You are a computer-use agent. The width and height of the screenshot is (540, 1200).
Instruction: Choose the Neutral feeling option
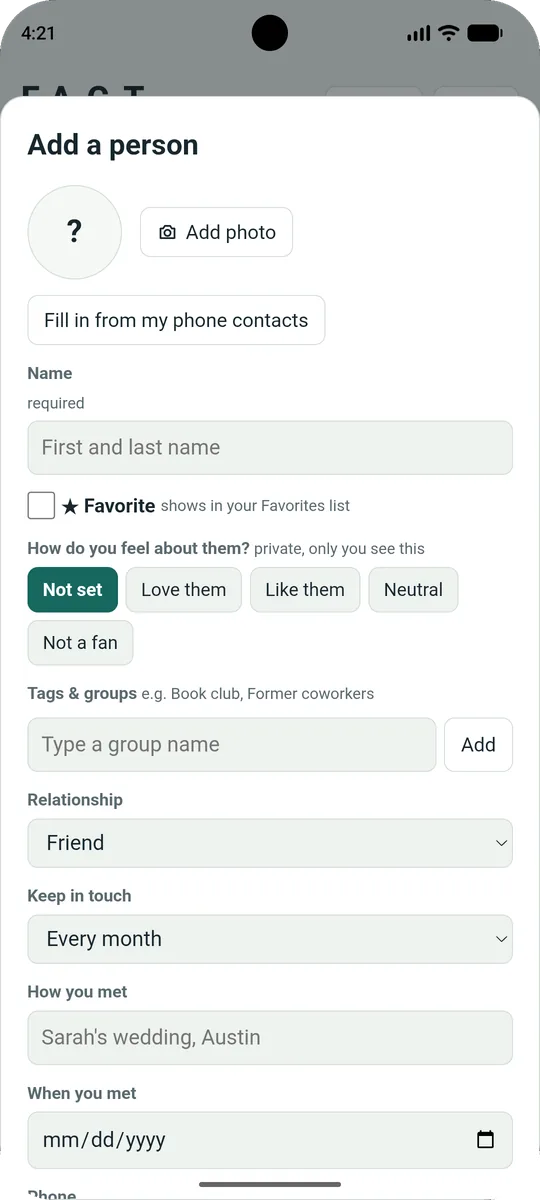pos(413,589)
